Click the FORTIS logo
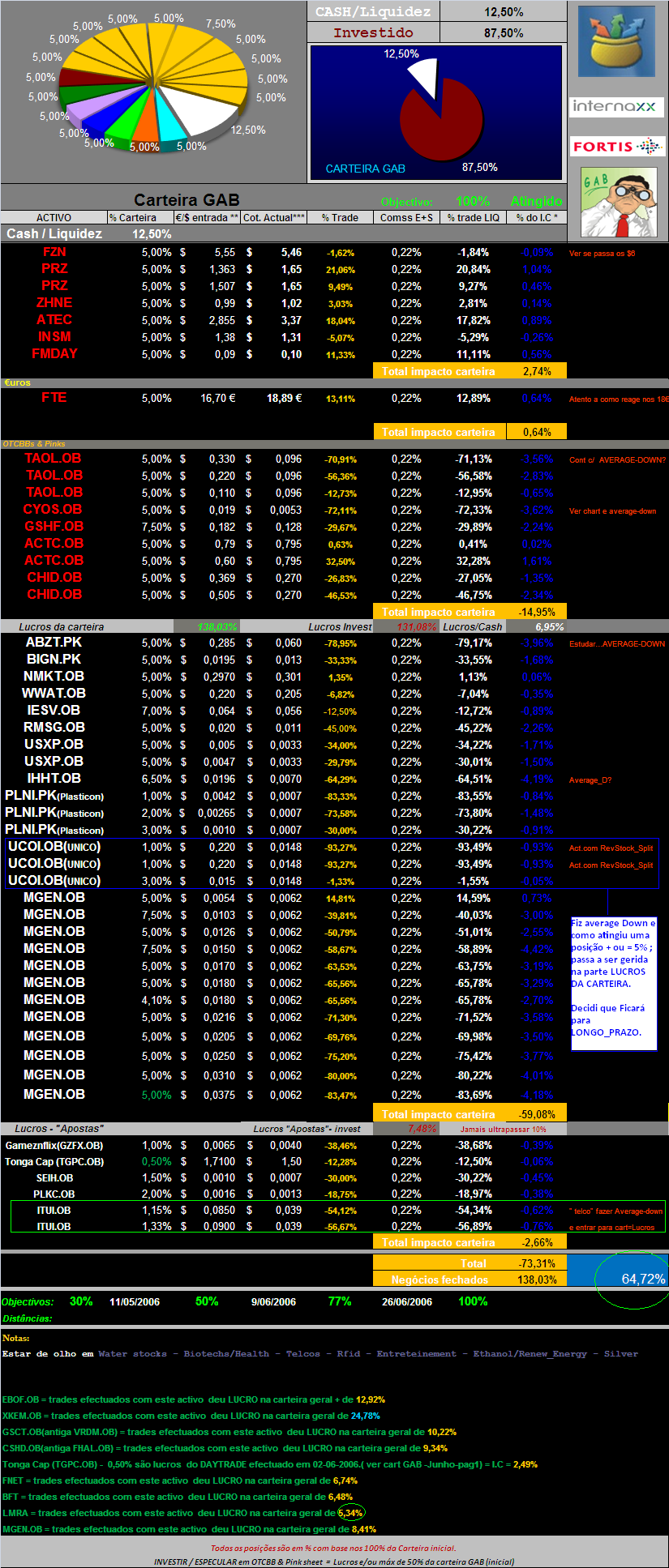 tap(616, 146)
